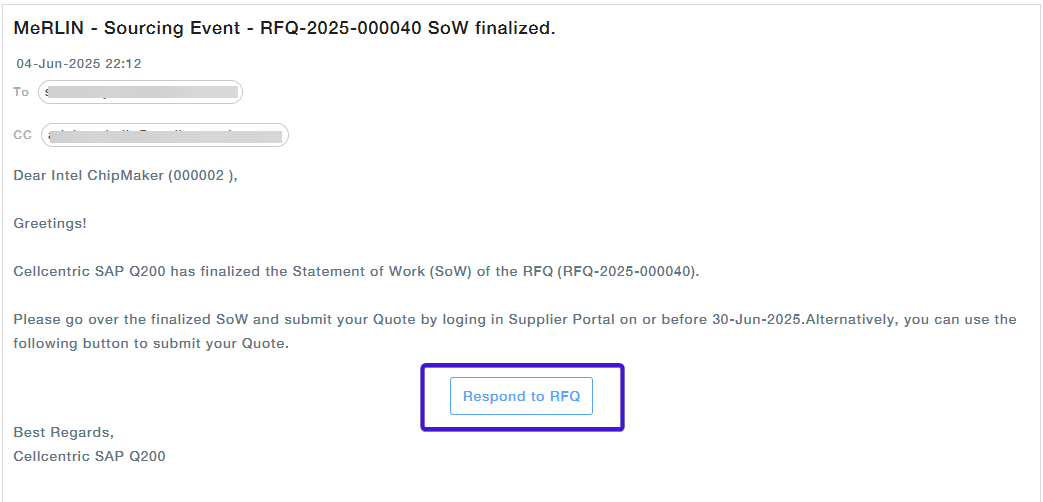Click the "To" field label
This screenshot has width=1043, height=502.
21,92
